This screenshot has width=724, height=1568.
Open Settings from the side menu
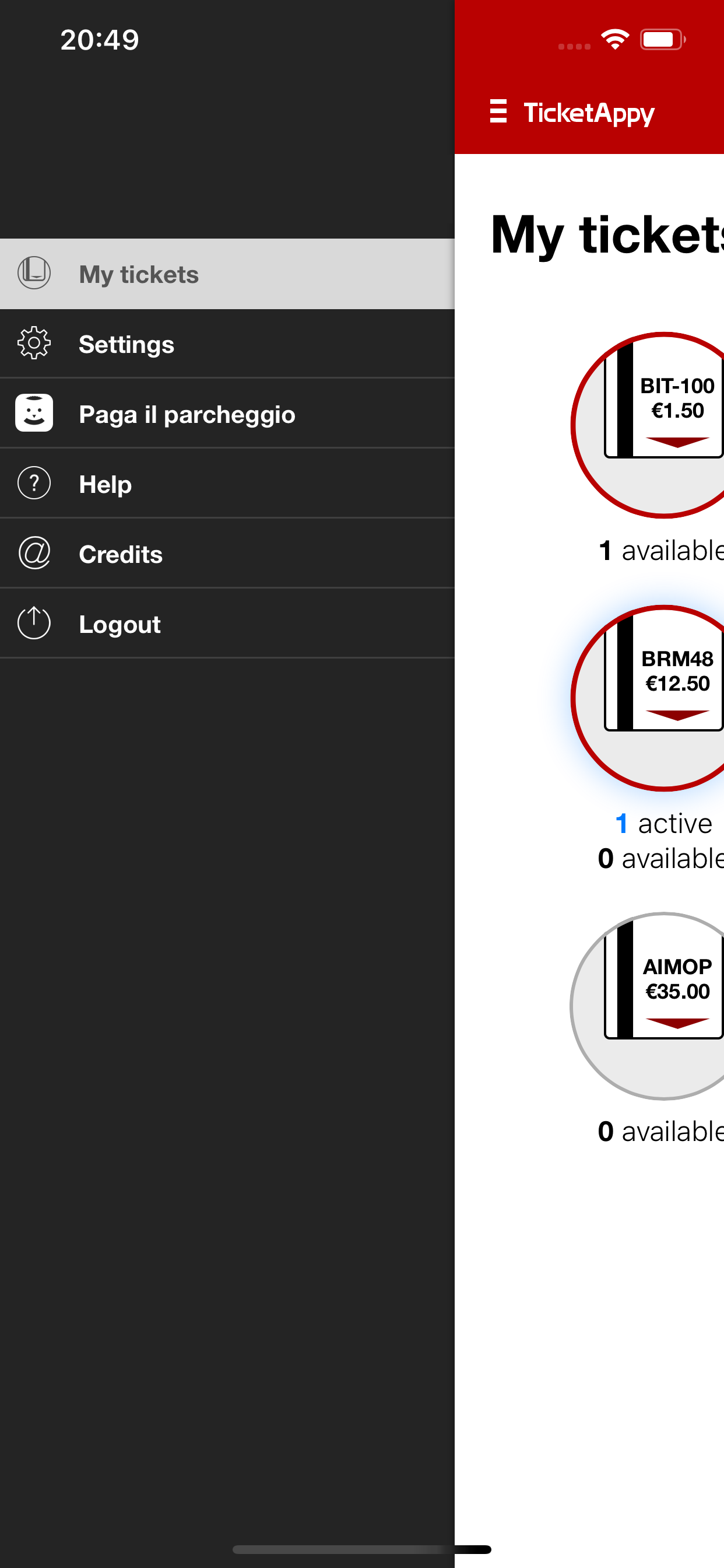pos(227,344)
